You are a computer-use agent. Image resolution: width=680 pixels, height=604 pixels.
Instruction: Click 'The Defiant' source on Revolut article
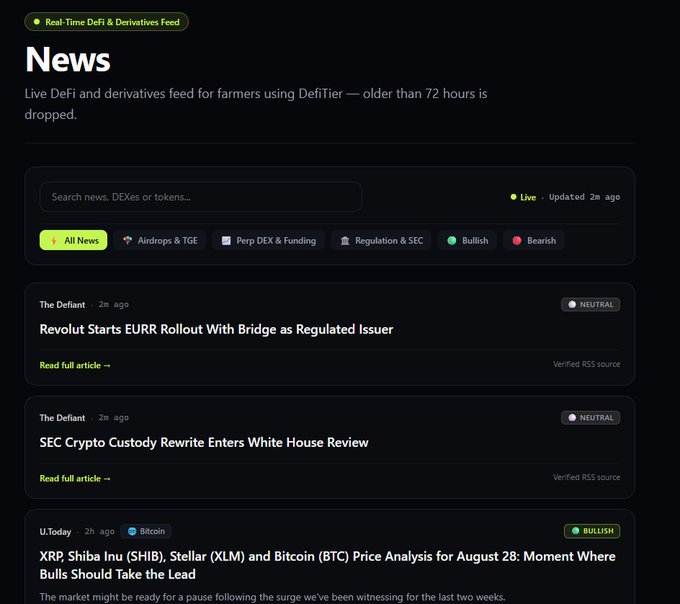(62, 304)
